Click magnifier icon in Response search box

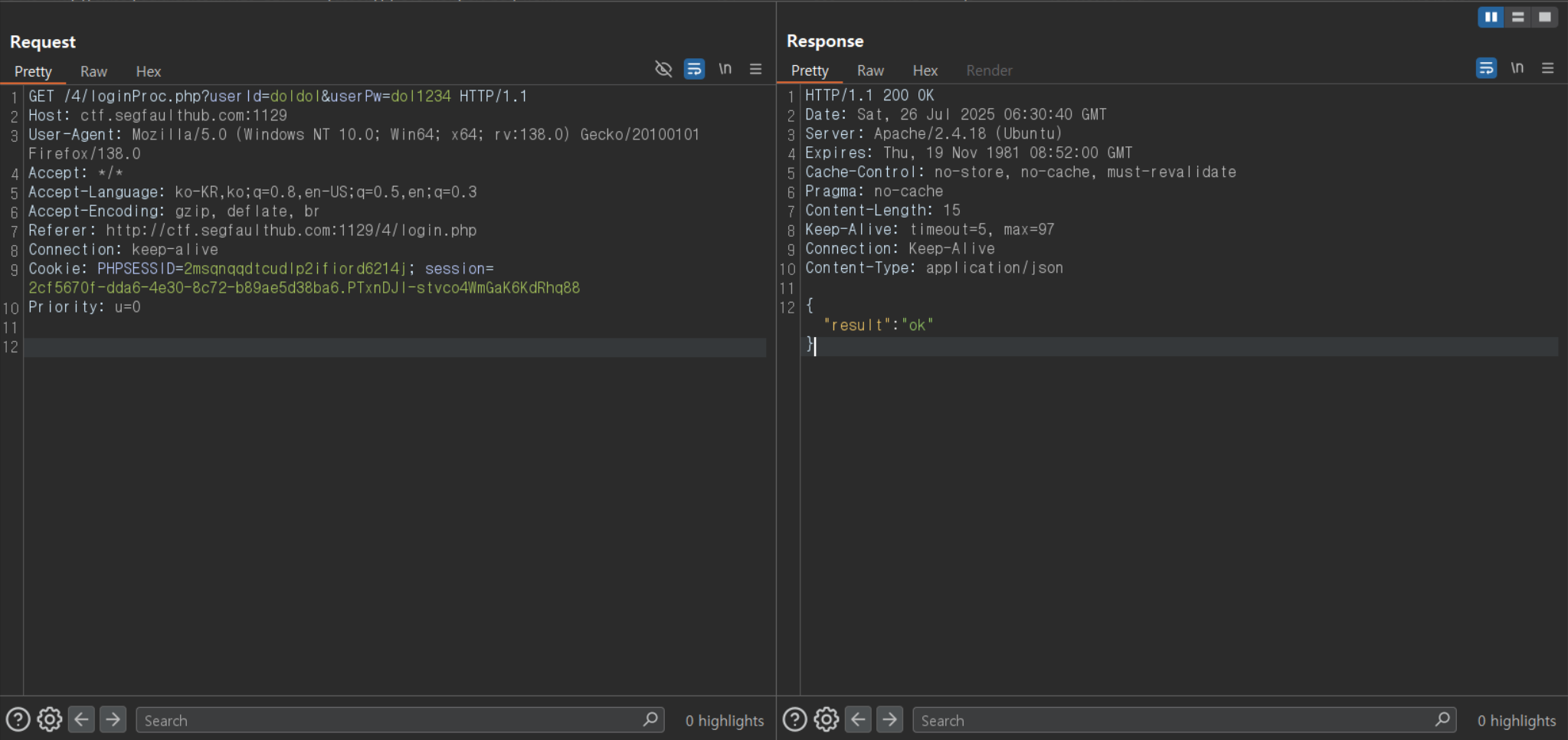tap(1442, 719)
